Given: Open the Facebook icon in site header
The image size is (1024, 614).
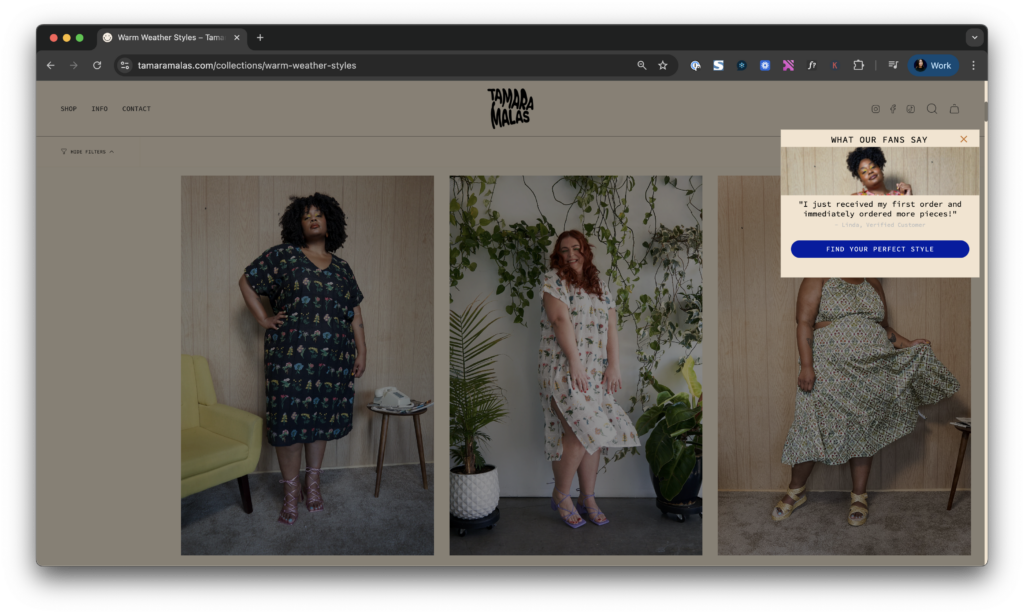Looking at the screenshot, I should point(893,109).
